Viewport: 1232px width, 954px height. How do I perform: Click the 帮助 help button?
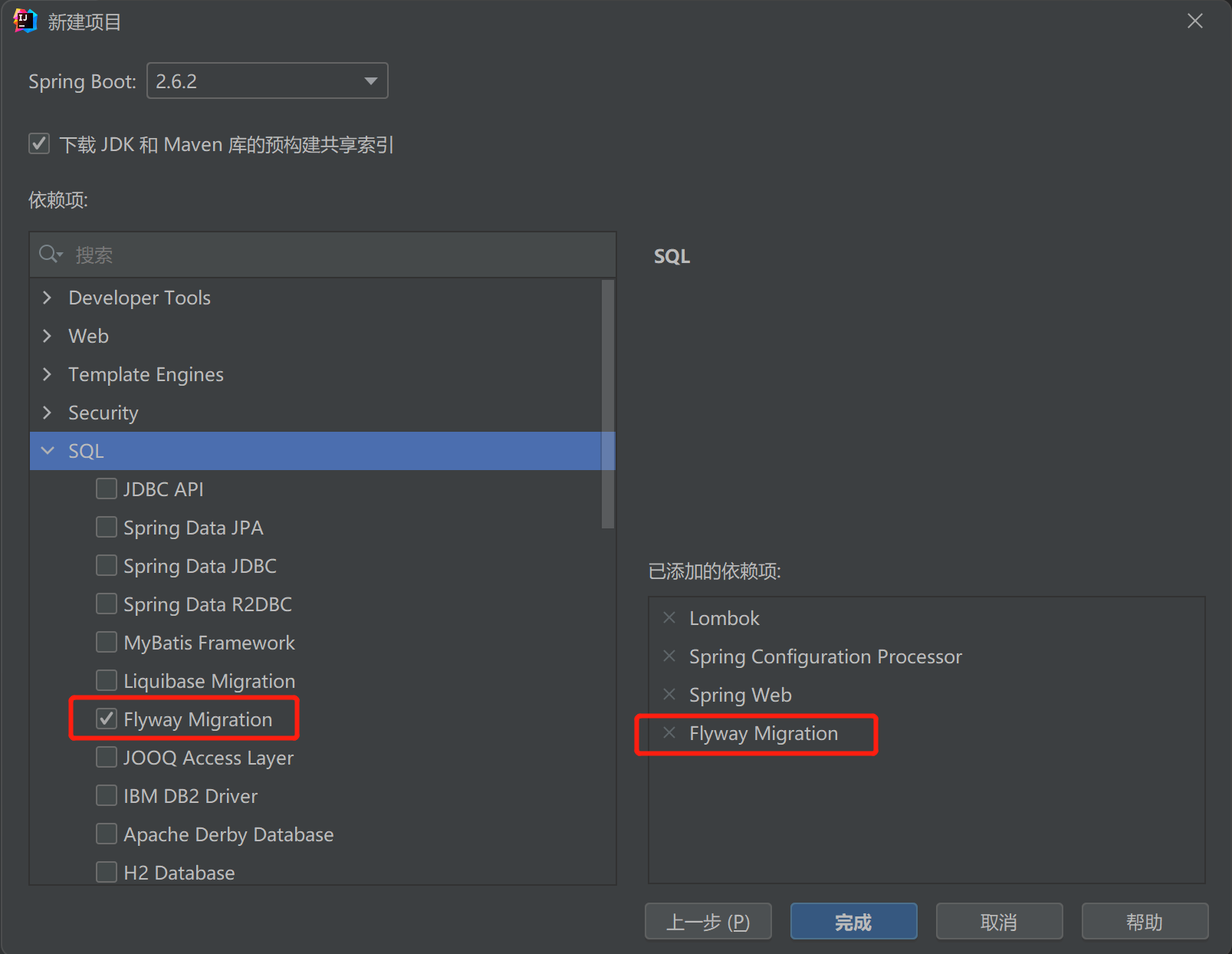click(1145, 921)
